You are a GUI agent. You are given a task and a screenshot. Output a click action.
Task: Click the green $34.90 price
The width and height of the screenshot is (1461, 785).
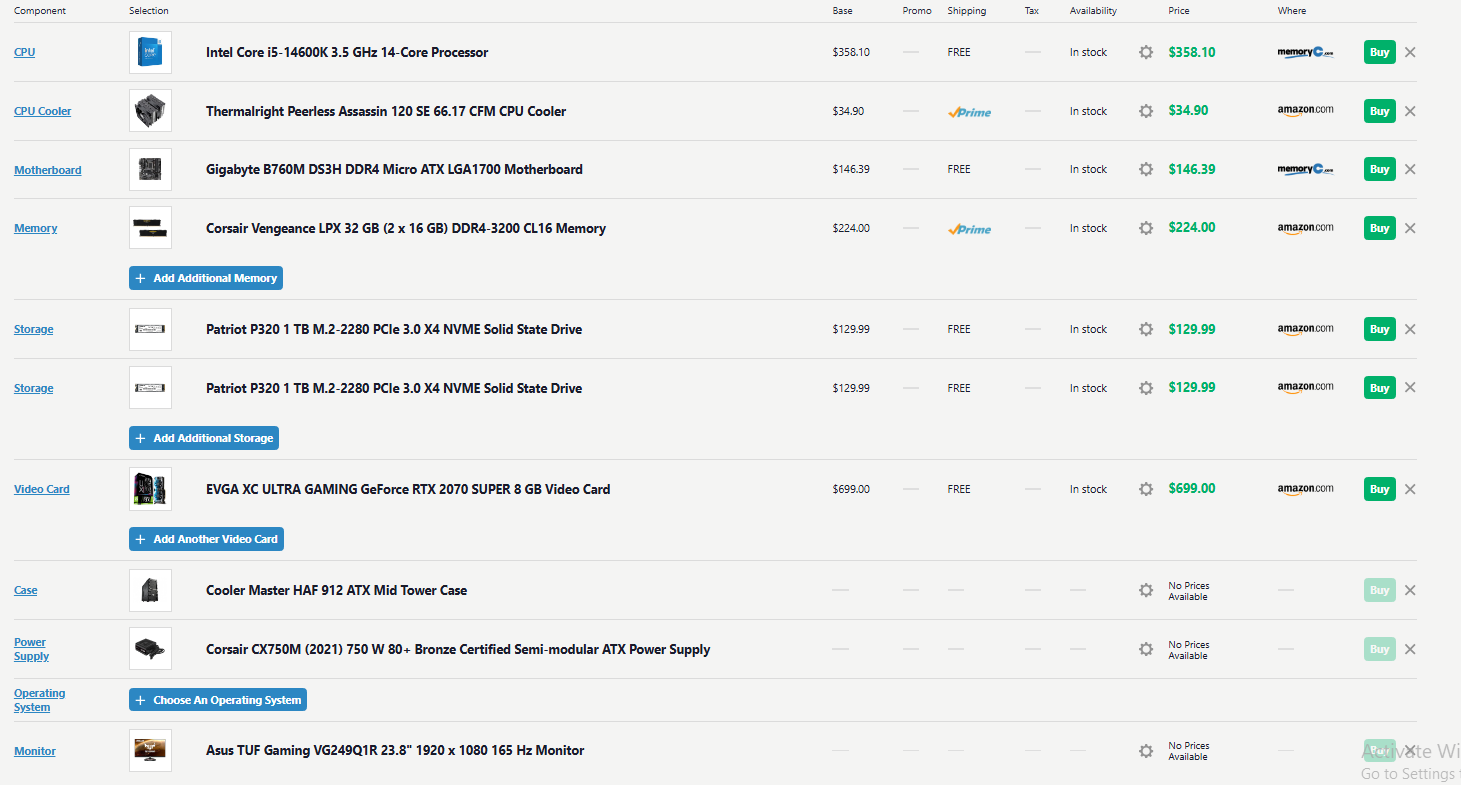(1188, 111)
